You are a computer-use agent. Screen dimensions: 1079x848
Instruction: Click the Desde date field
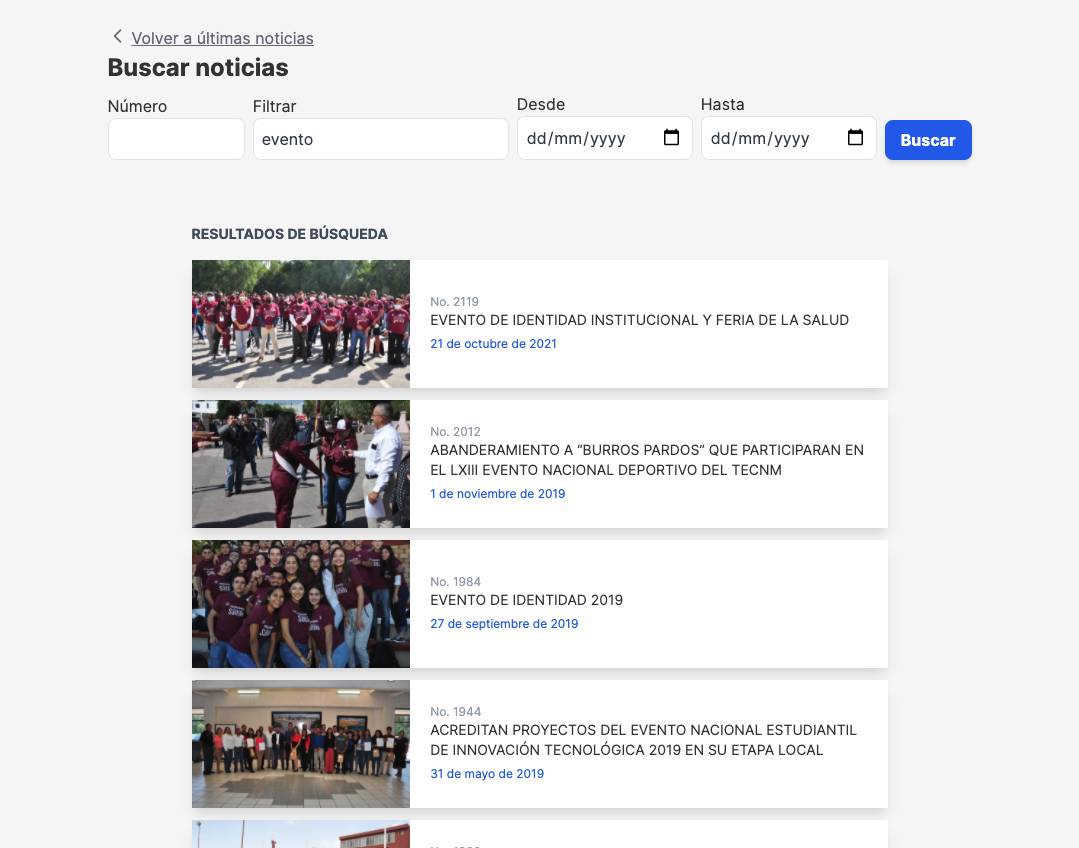coord(604,138)
